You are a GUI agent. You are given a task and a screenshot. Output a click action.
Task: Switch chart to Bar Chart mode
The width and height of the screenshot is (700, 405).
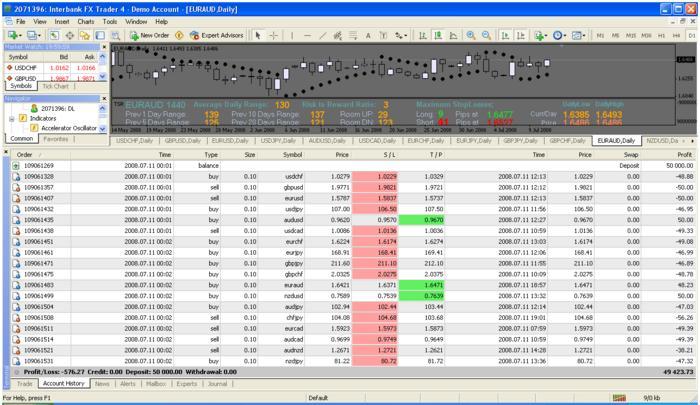coord(422,35)
